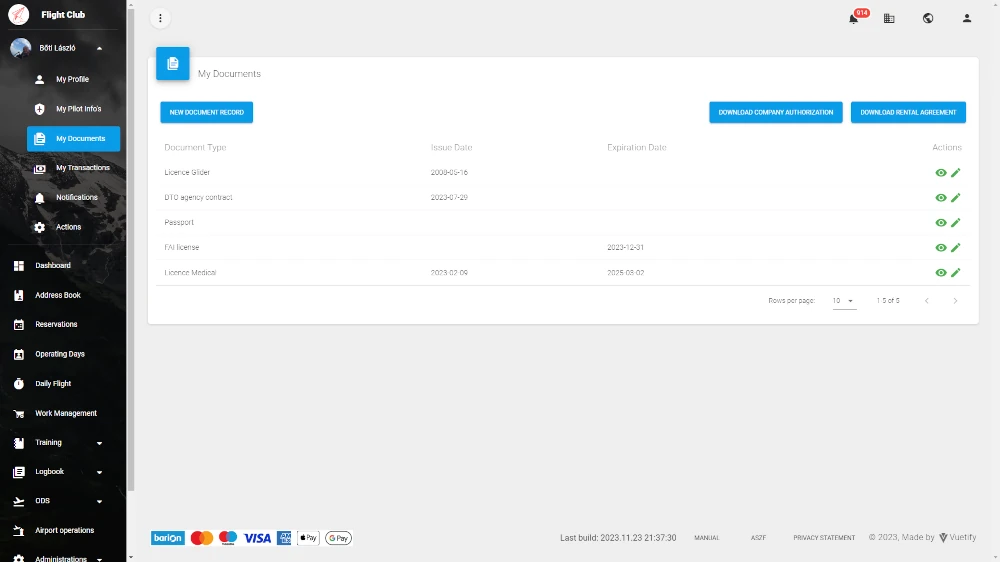
Task: Click the 2023-07-29 issue date cell
Action: [449, 198]
